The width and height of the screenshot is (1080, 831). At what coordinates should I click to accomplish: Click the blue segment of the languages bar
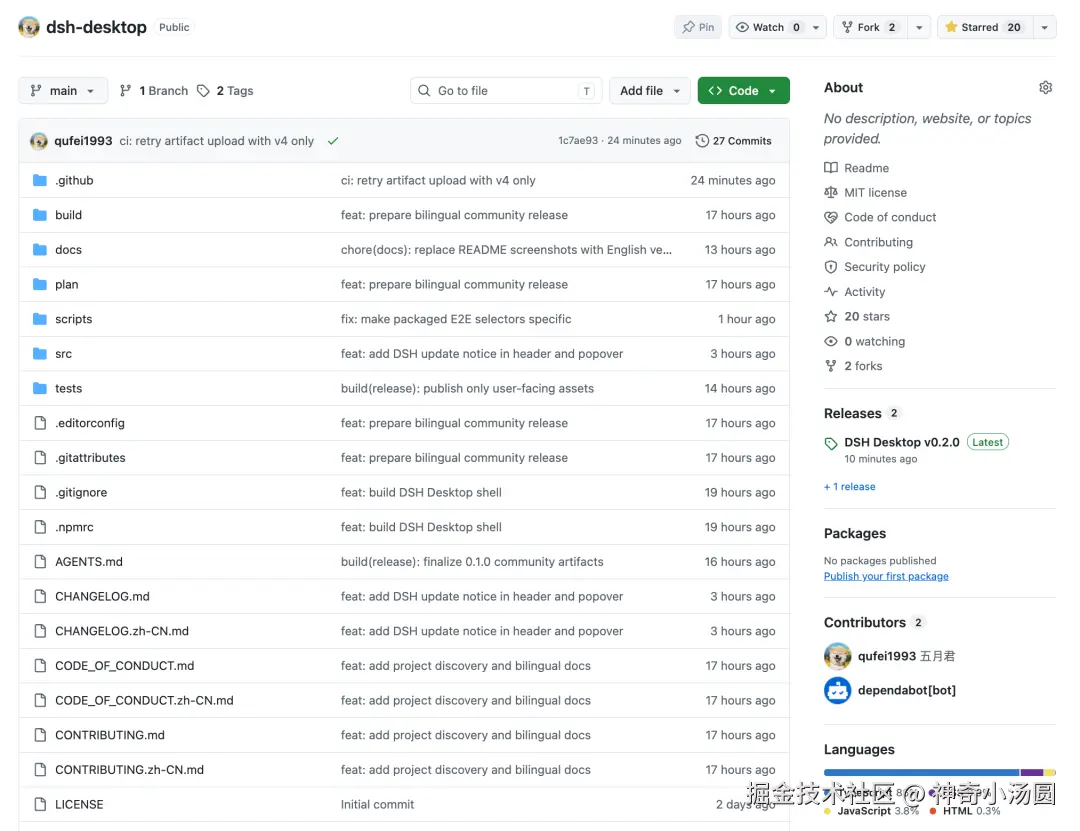[922, 772]
